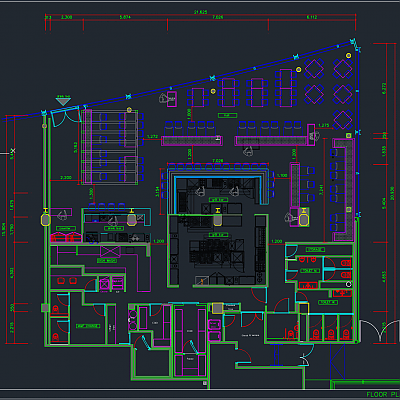
Task: Select the yellow column circle nearest the top-right corner
Action: 348,55
